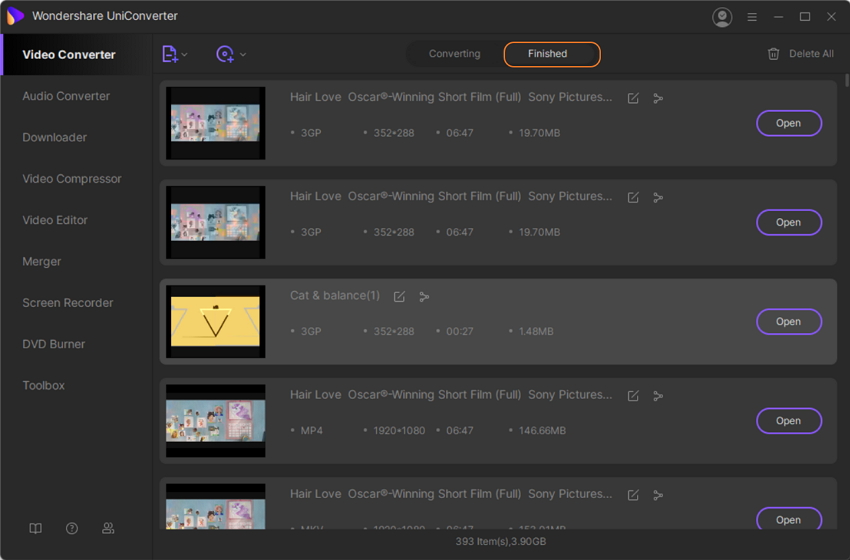Image resolution: width=850 pixels, height=560 pixels.
Task: Open Video Editor in sidebar
Action: click(55, 220)
